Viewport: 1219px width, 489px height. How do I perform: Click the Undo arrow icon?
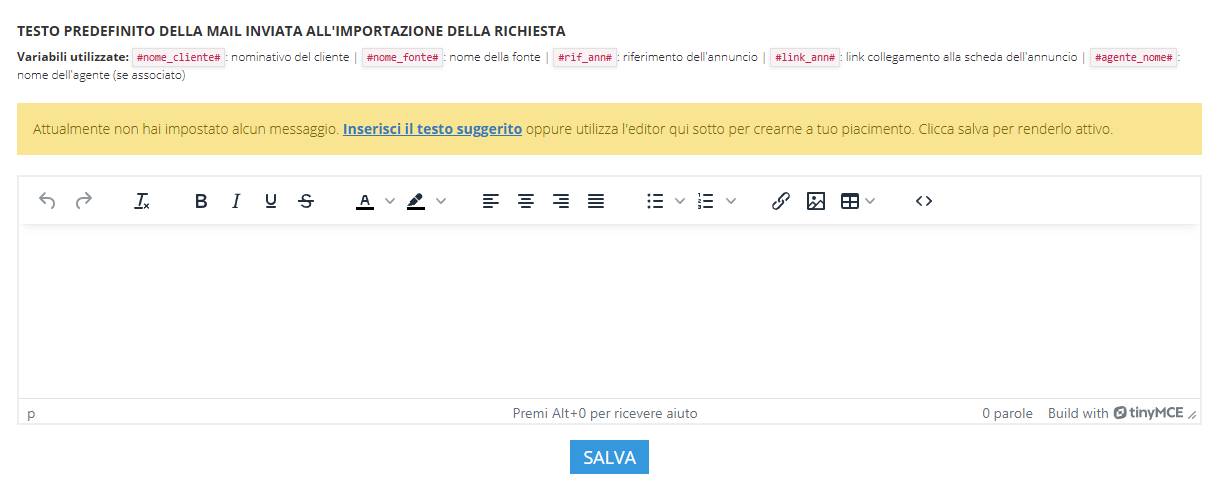pyautogui.click(x=47, y=201)
